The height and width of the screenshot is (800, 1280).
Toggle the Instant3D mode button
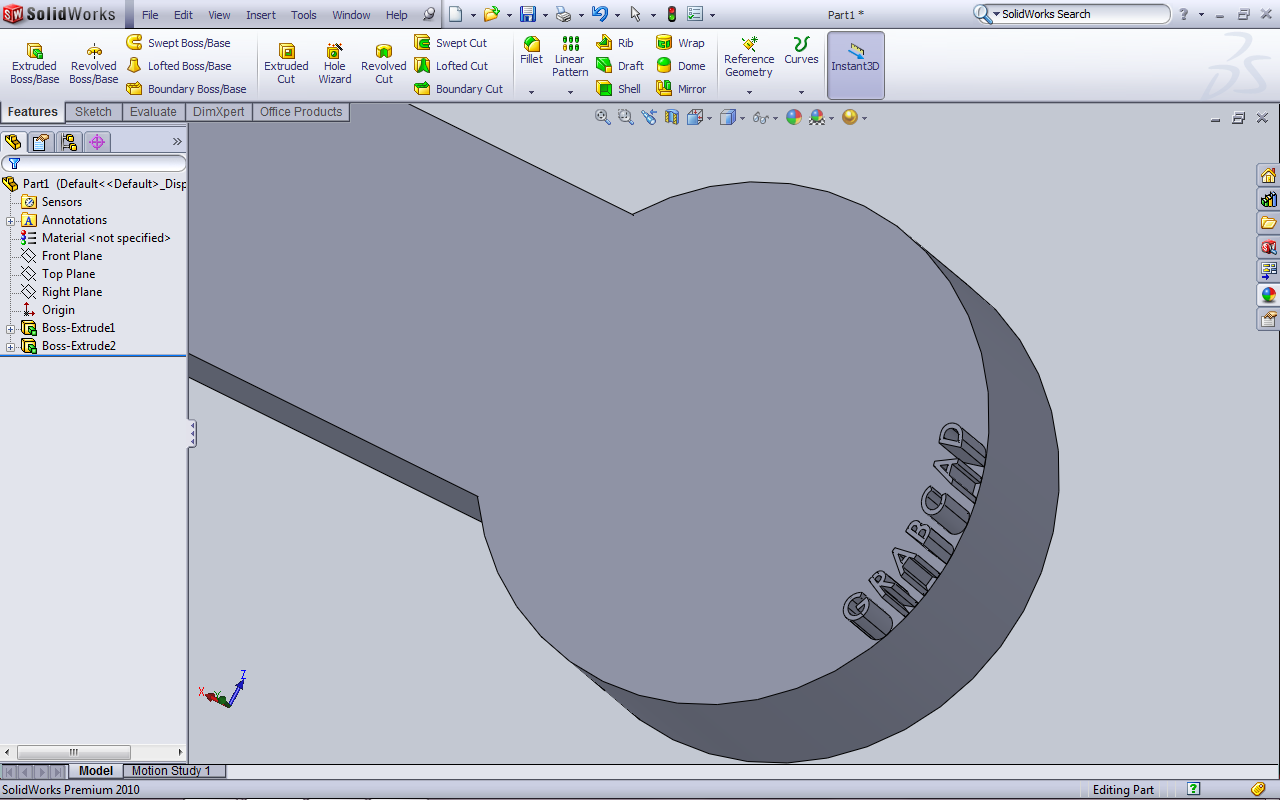click(855, 64)
